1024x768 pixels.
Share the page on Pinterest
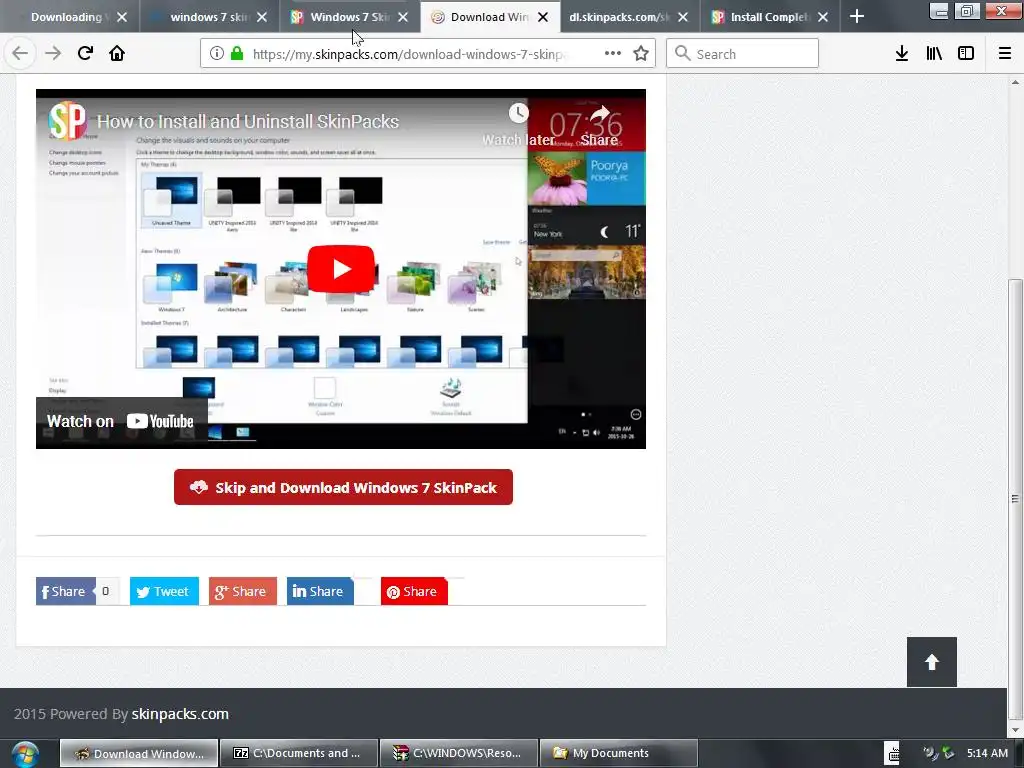[414, 591]
